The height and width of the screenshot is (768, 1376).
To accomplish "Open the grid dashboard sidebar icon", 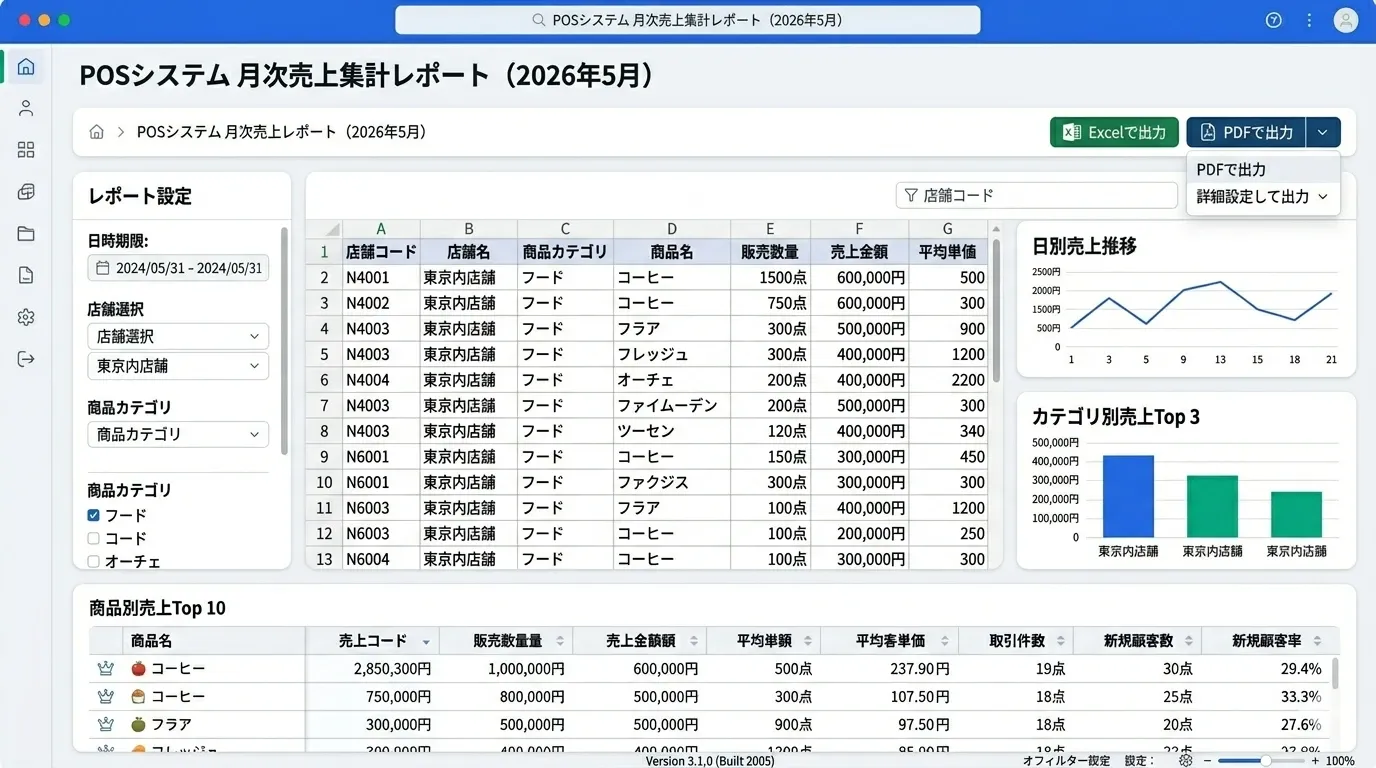I will (26, 150).
